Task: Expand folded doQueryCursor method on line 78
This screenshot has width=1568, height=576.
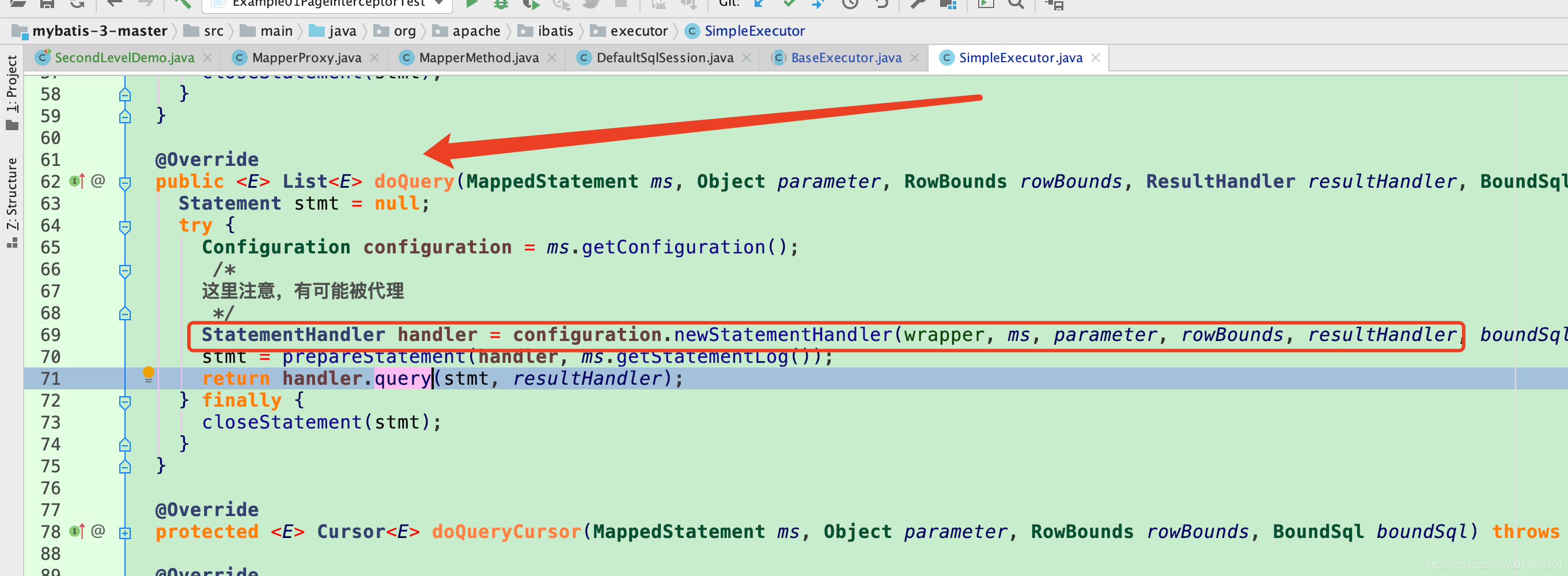Action: [x=125, y=533]
